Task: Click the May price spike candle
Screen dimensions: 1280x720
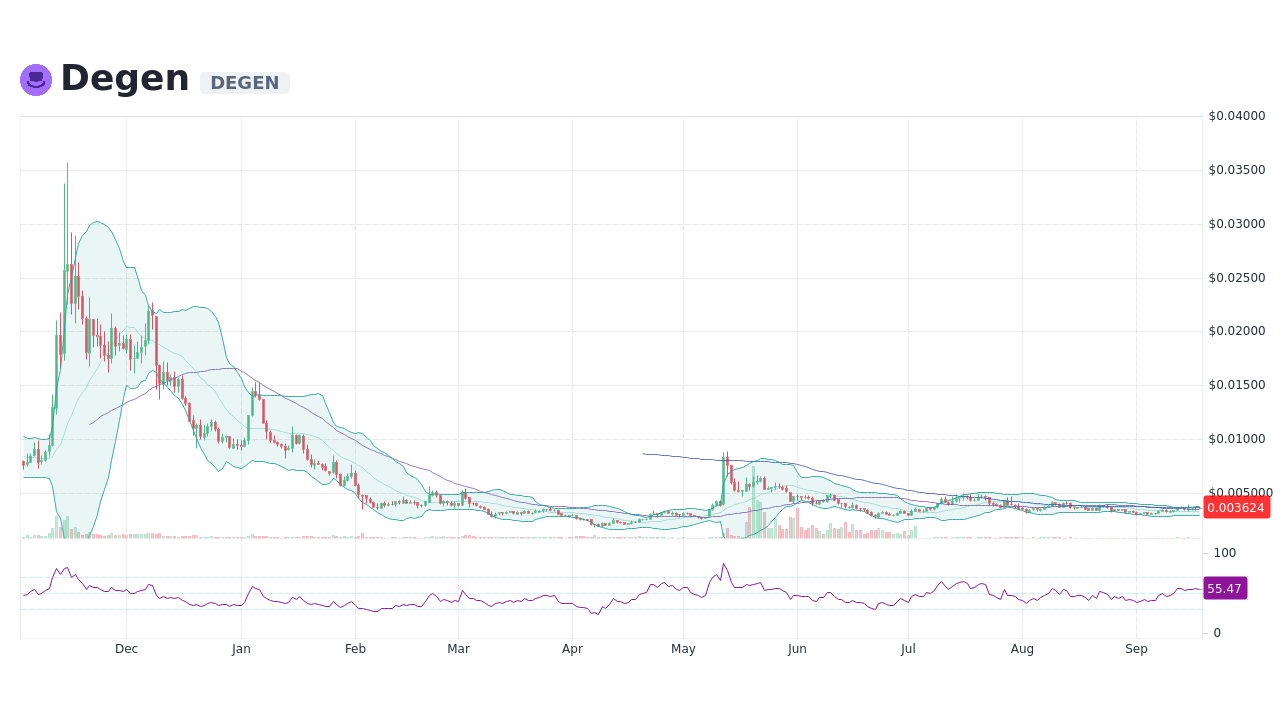Action: 725,480
